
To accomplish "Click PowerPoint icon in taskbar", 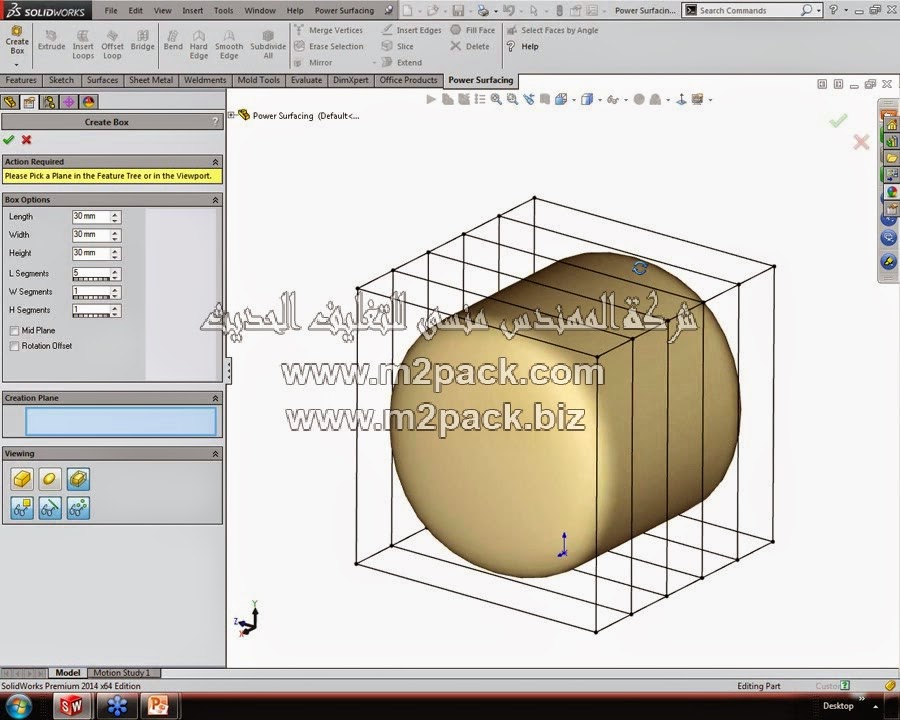I will coord(158,706).
